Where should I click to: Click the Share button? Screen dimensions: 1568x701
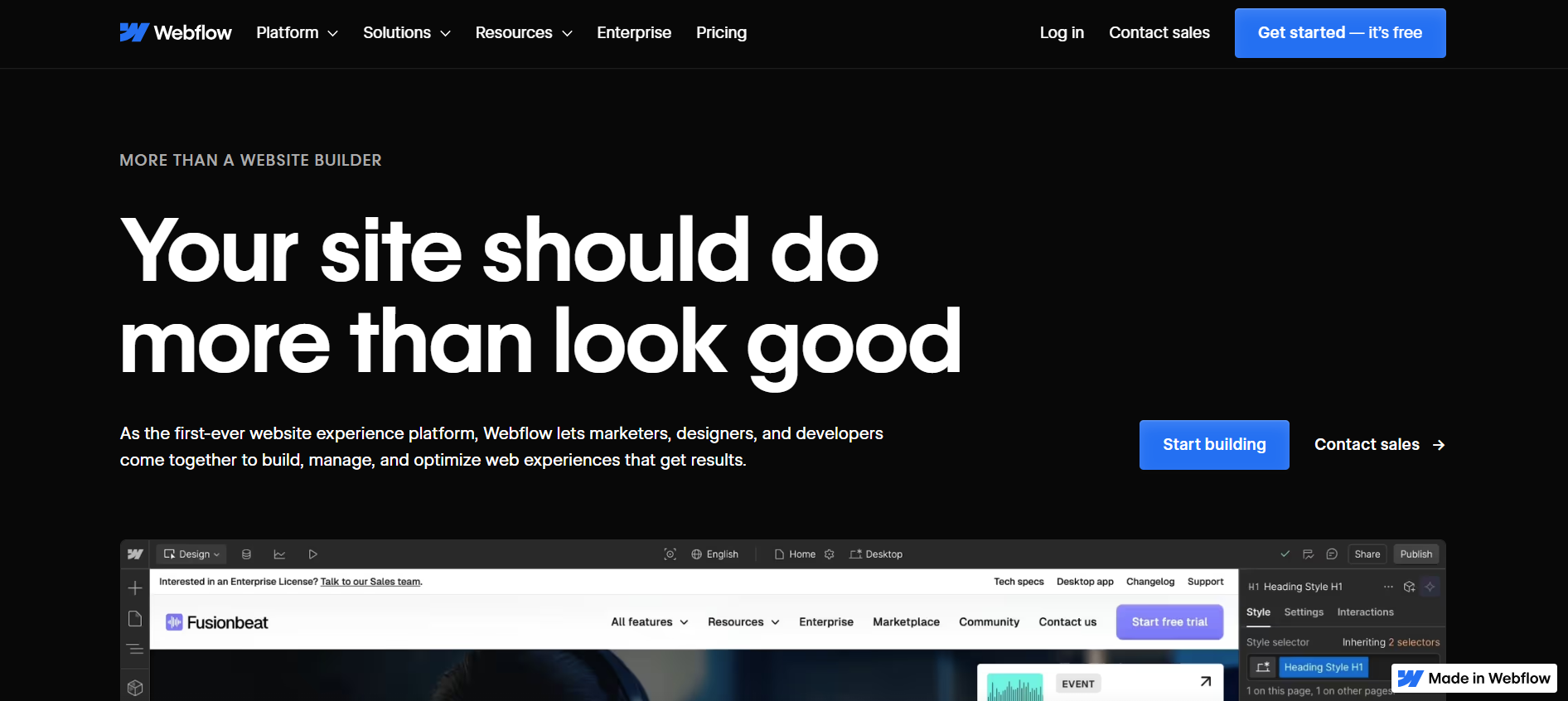[1367, 554]
